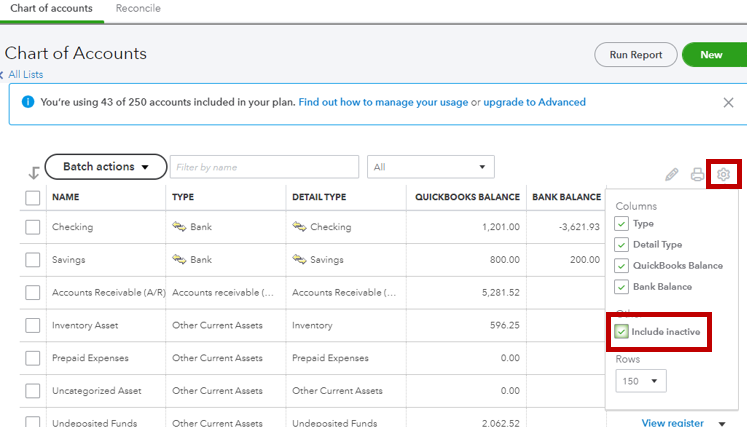This screenshot has width=747, height=427.
Task: Toggle the Include inactive checkbox
Action: 621,331
